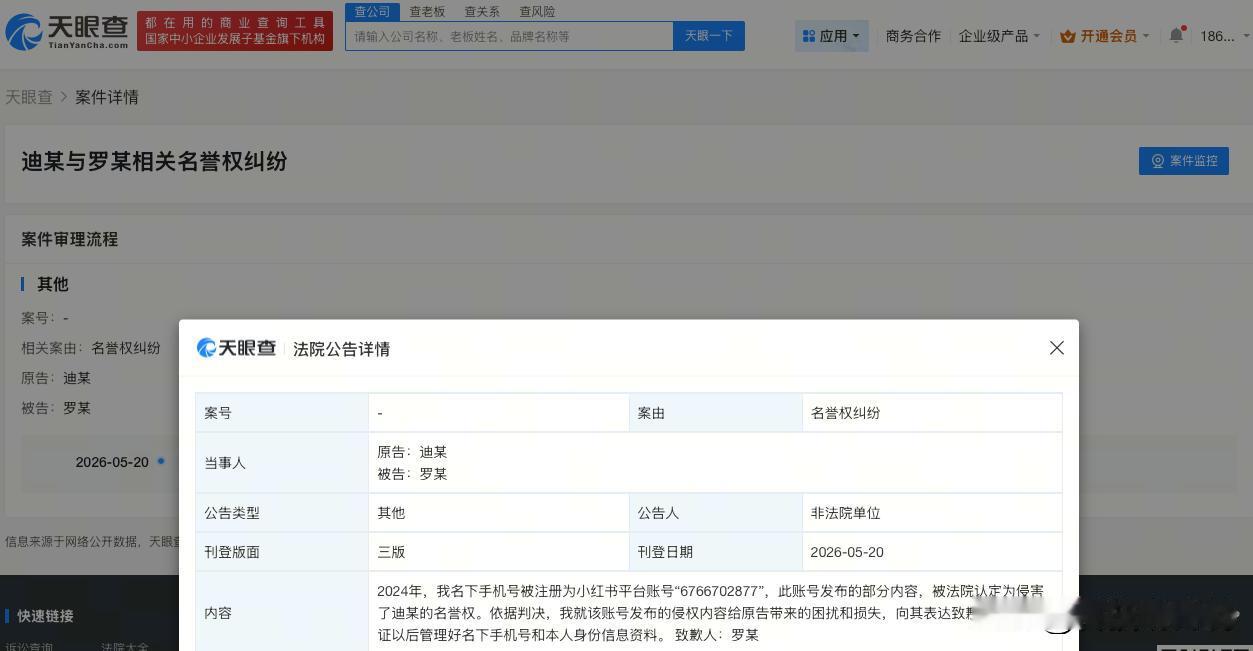Click the 快速链接 footer heading
1253x651 pixels.
pyautogui.click(x=45, y=616)
